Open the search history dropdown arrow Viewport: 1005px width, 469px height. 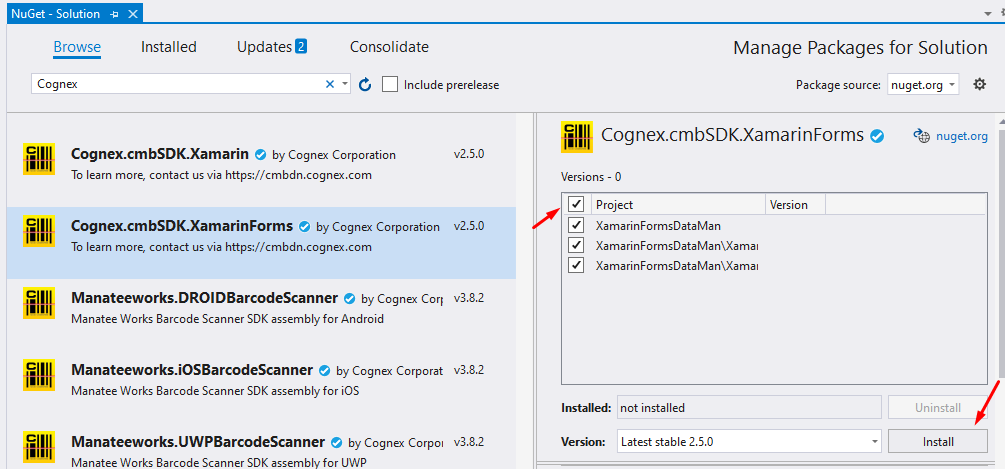345,85
